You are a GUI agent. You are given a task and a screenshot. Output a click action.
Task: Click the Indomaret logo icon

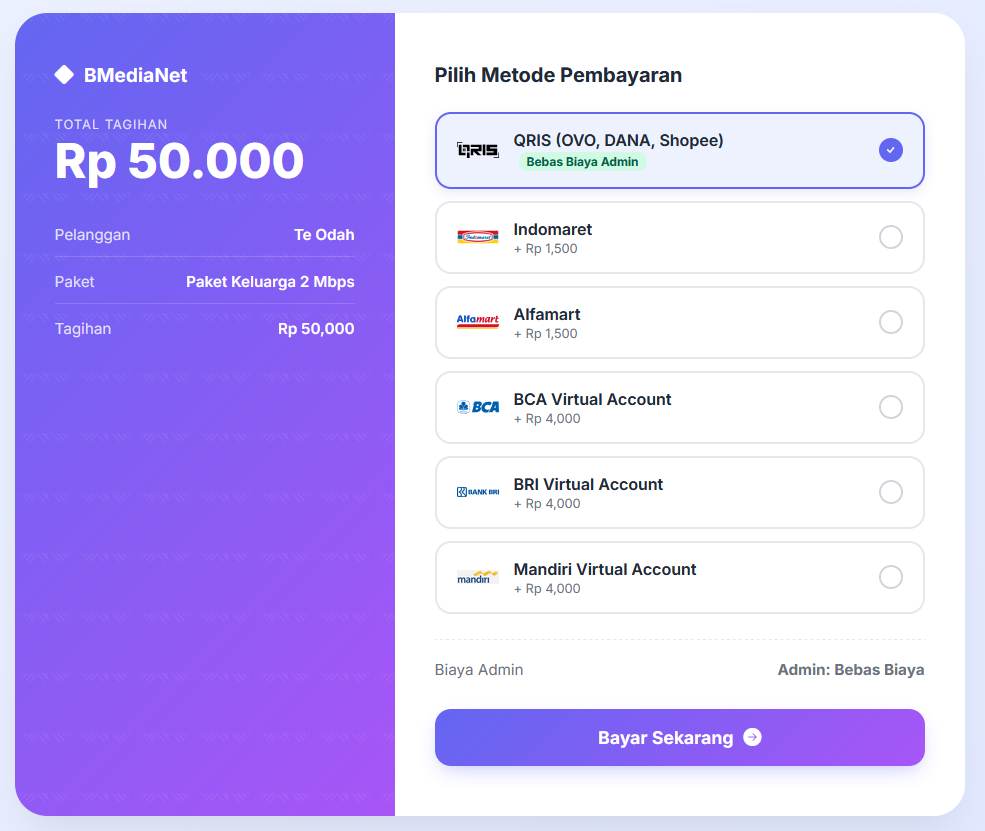(x=477, y=237)
